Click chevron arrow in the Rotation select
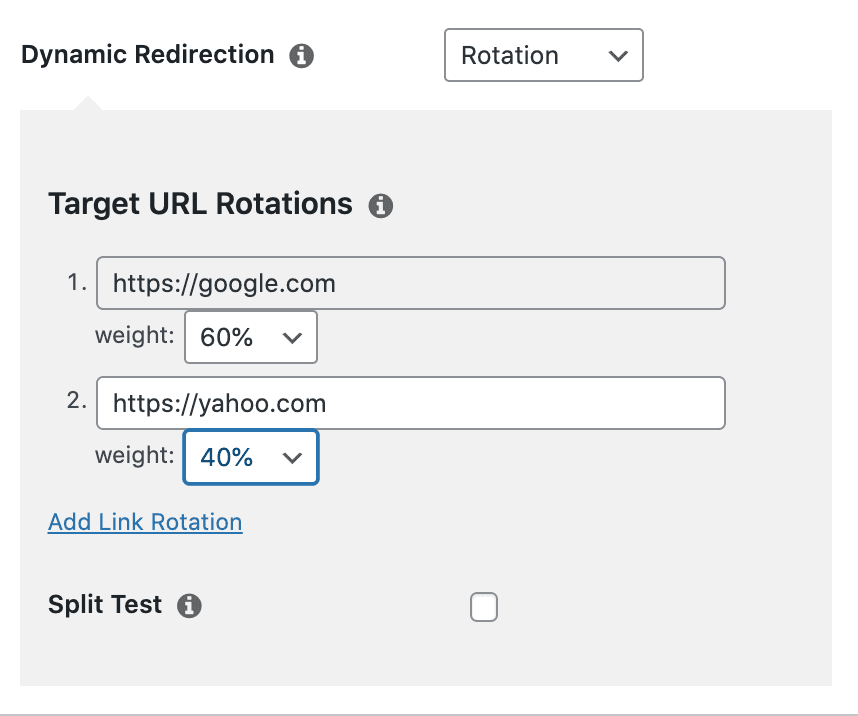 [618, 56]
